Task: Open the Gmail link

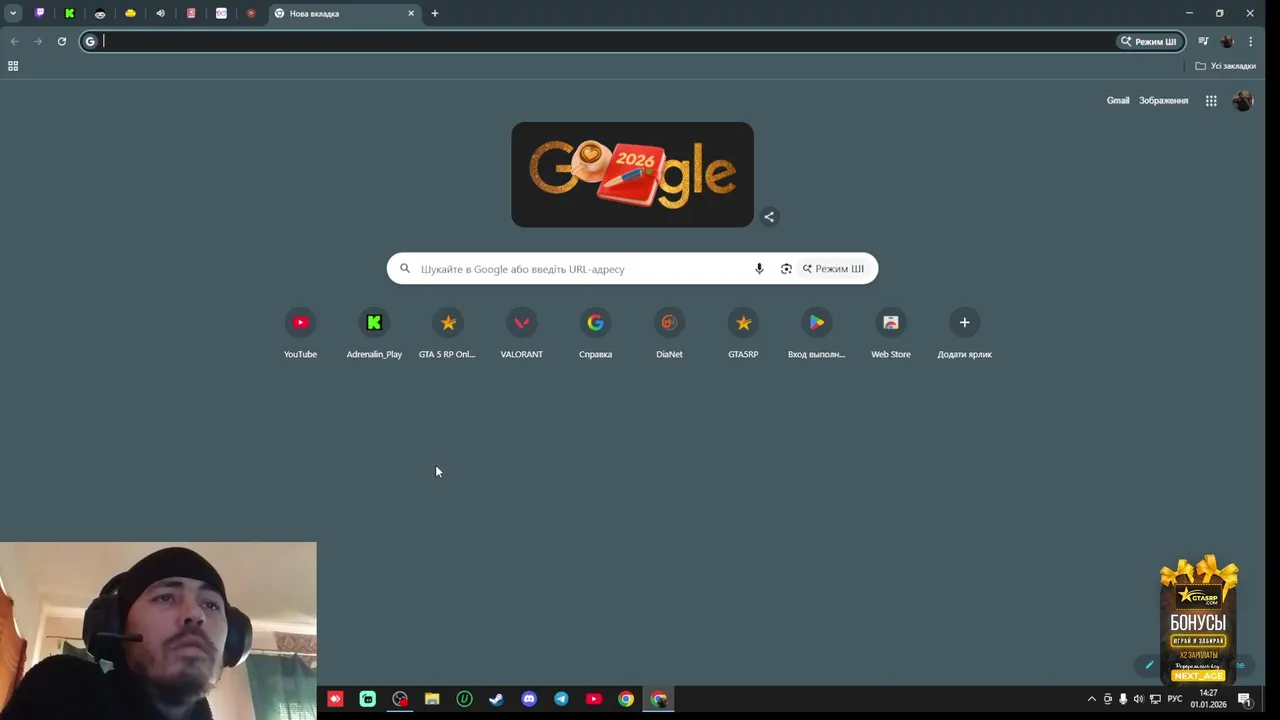Action: 1118,100
